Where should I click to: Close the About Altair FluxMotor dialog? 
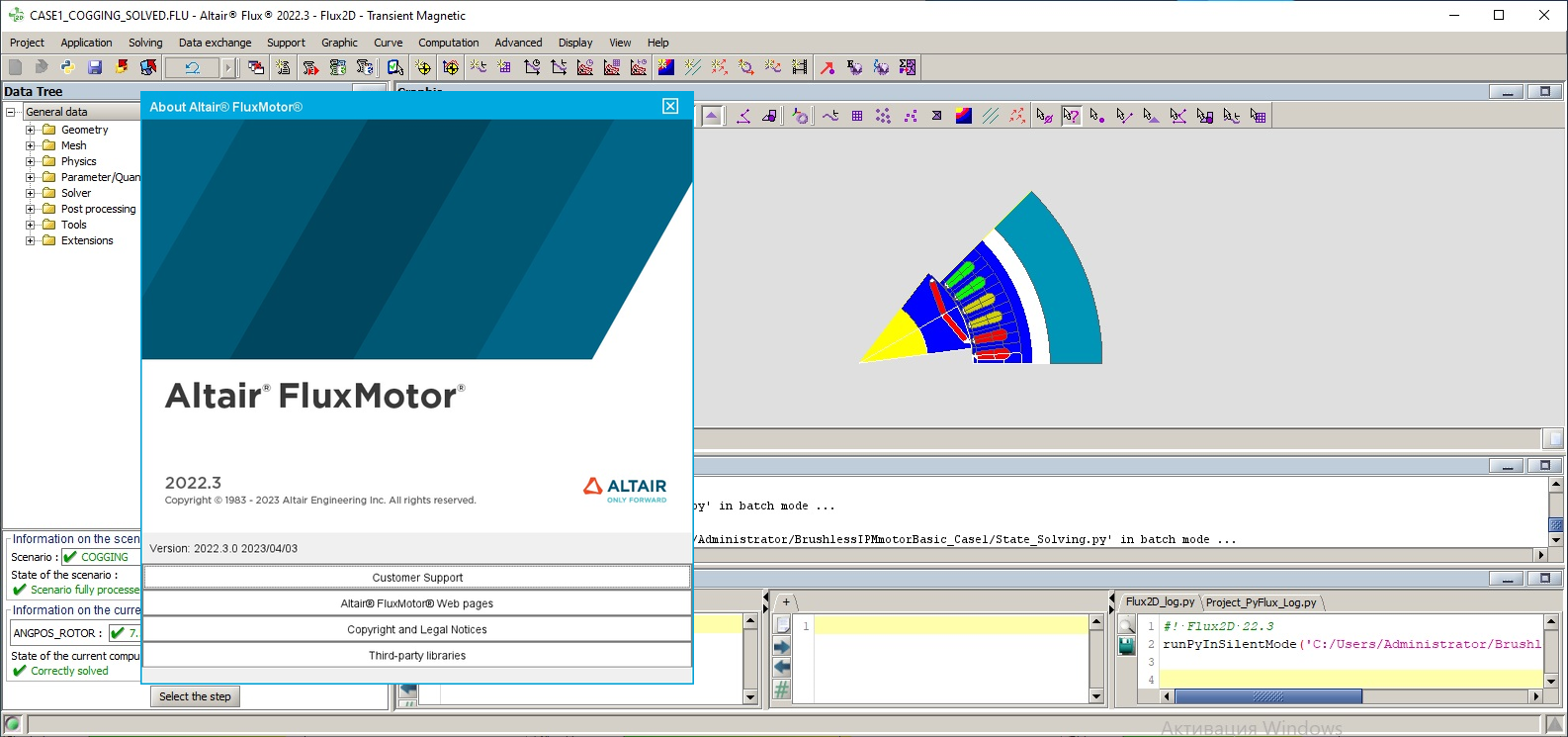click(670, 106)
